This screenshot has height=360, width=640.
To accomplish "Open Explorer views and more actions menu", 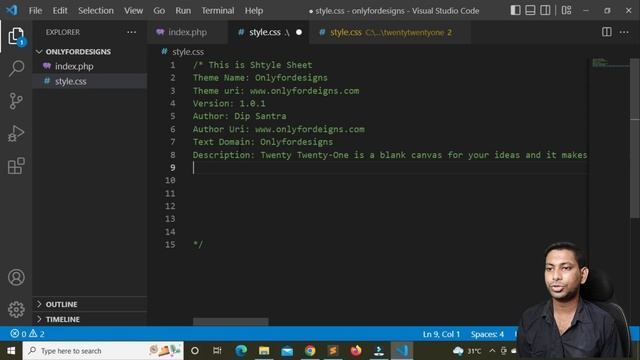I will (131, 32).
